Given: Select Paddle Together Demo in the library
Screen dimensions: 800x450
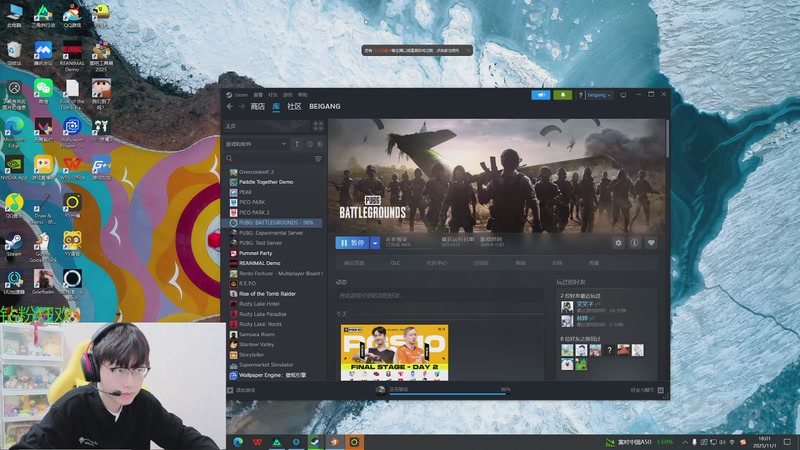Looking at the screenshot, I should 266,182.
